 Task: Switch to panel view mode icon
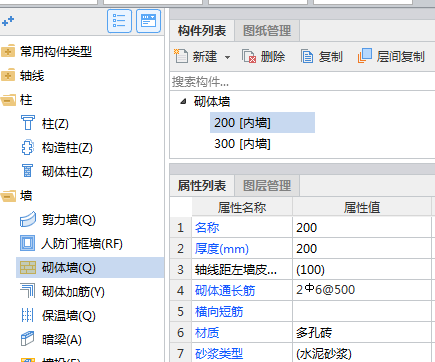pyautogui.click(x=148, y=21)
